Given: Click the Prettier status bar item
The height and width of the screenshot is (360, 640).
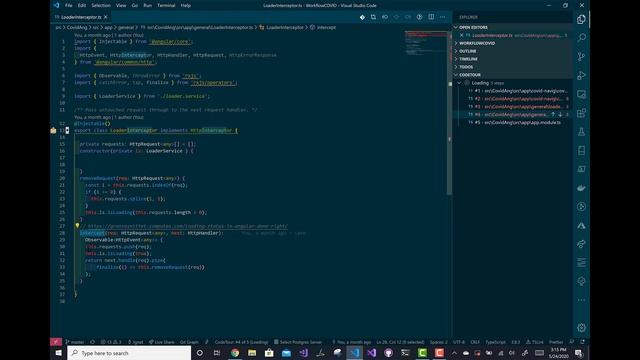Looking at the screenshot, I should click(556, 342).
